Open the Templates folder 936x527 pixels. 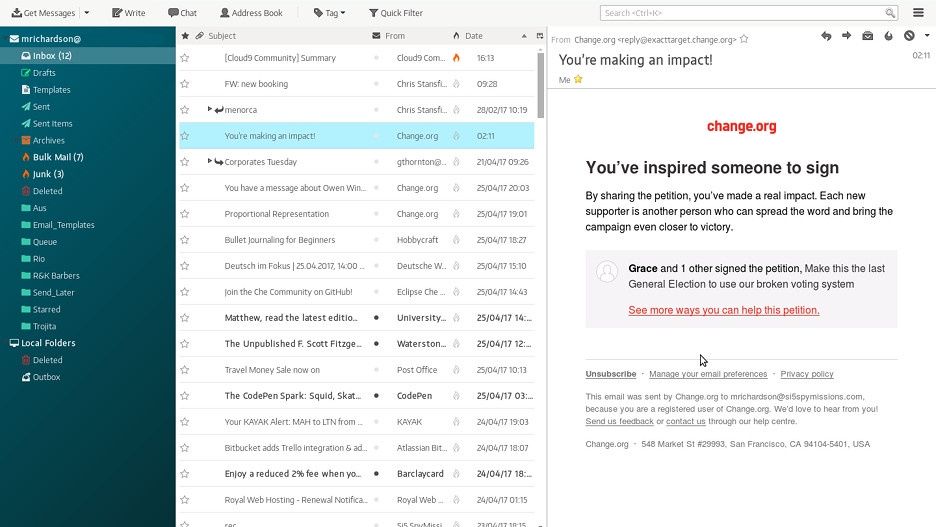[45, 90]
